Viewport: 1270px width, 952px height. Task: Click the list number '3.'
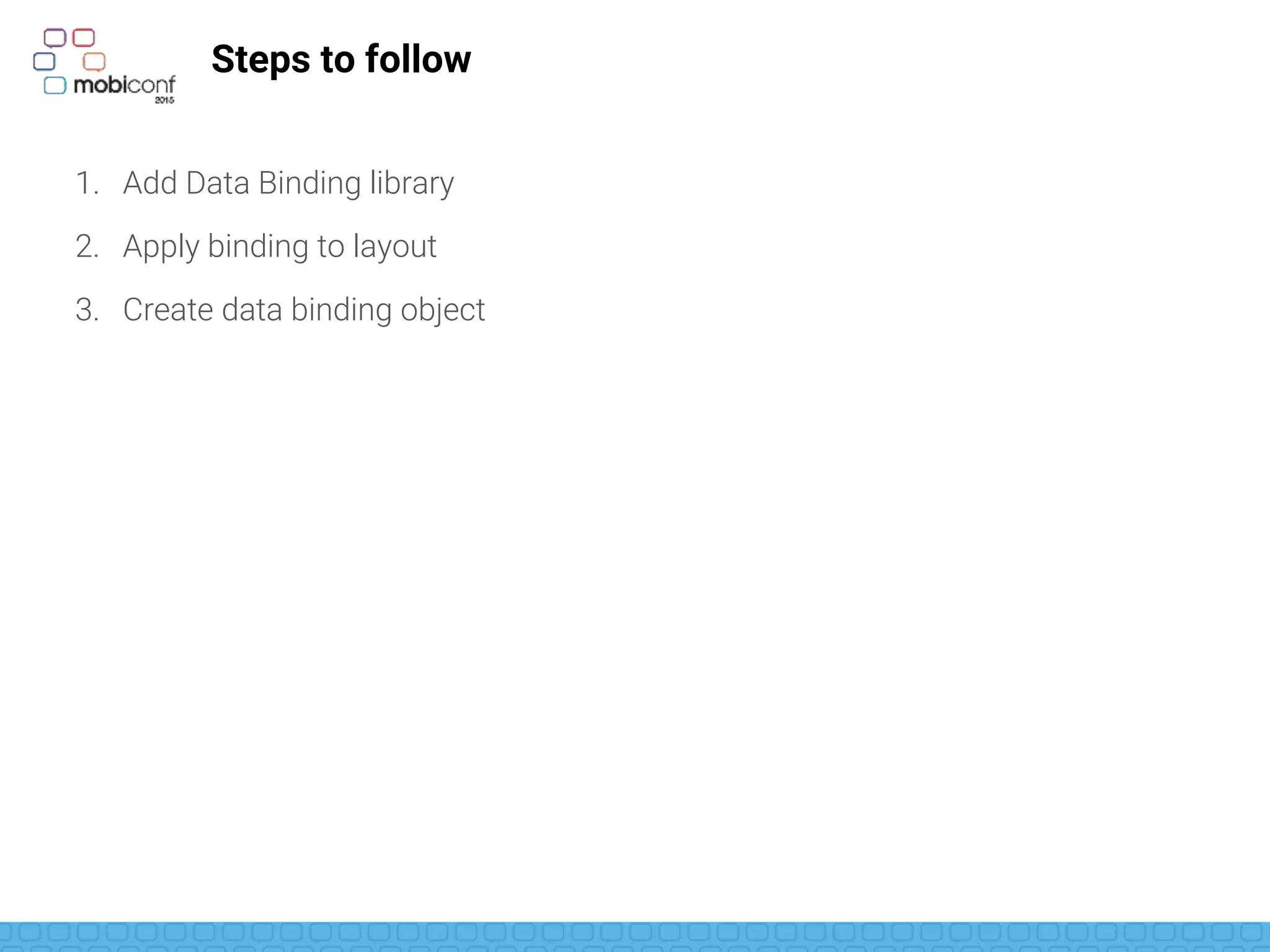click(x=87, y=310)
